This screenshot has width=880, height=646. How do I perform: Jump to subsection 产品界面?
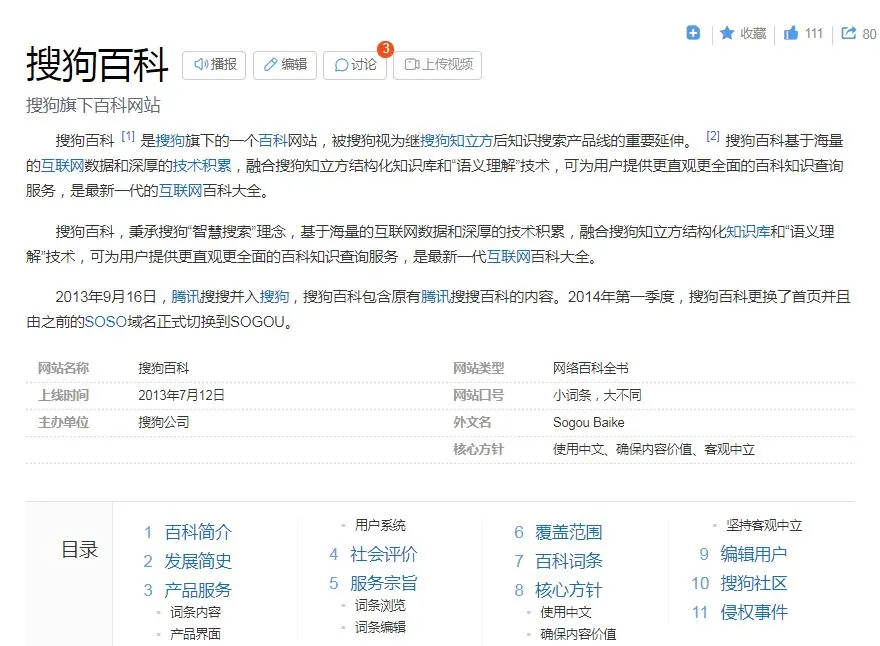pyautogui.click(x=195, y=634)
